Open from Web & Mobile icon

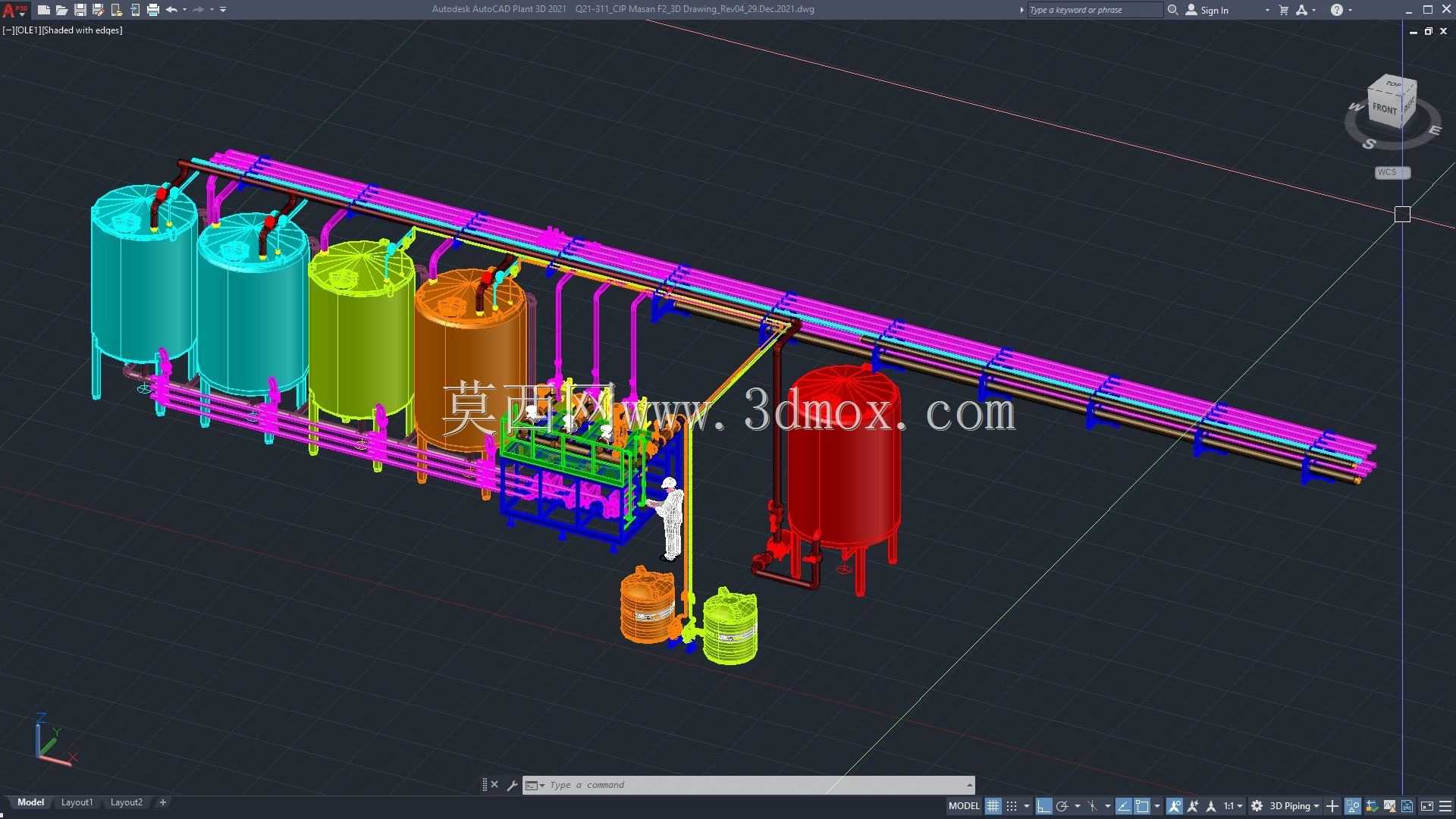116,10
